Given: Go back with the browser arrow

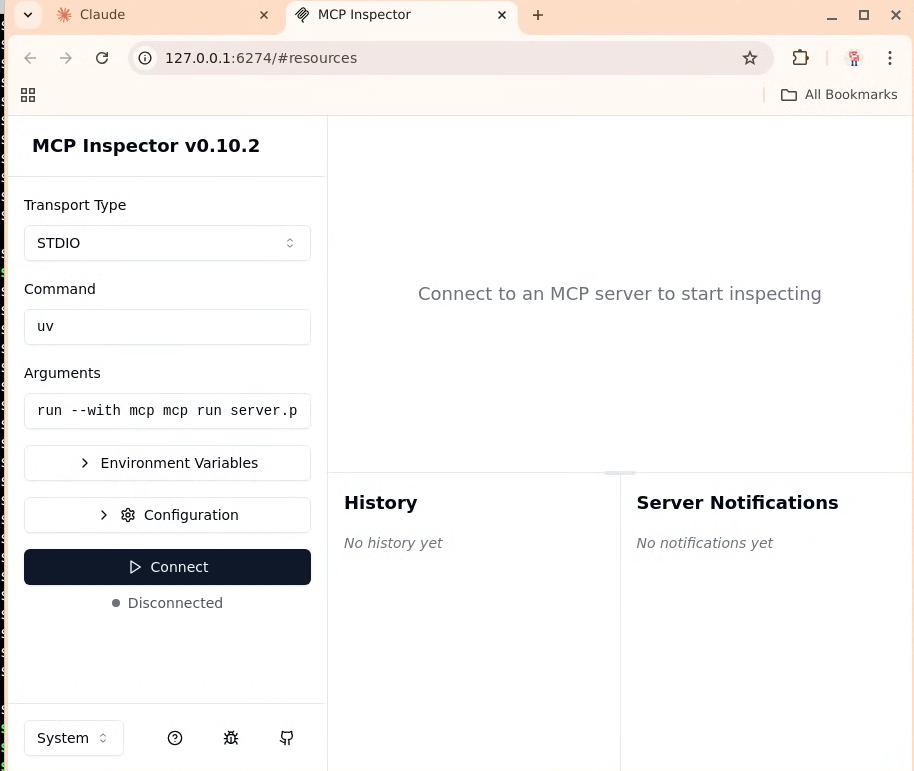Looking at the screenshot, I should 30,58.
